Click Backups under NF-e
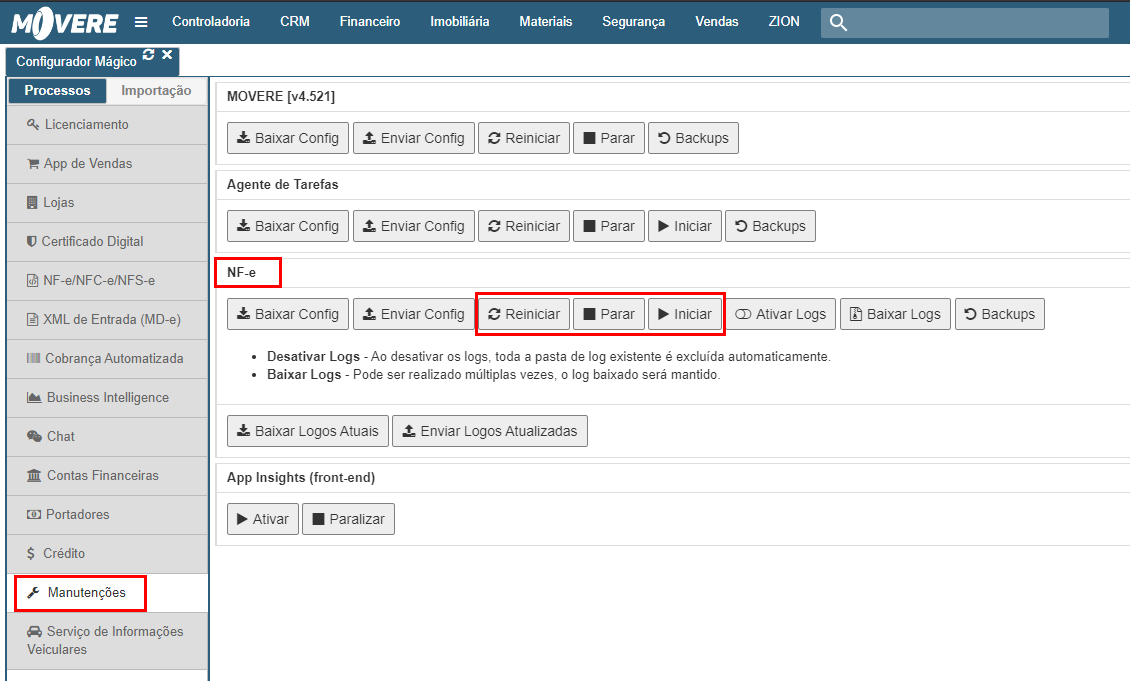The height and width of the screenshot is (681, 1130). (x=1000, y=314)
